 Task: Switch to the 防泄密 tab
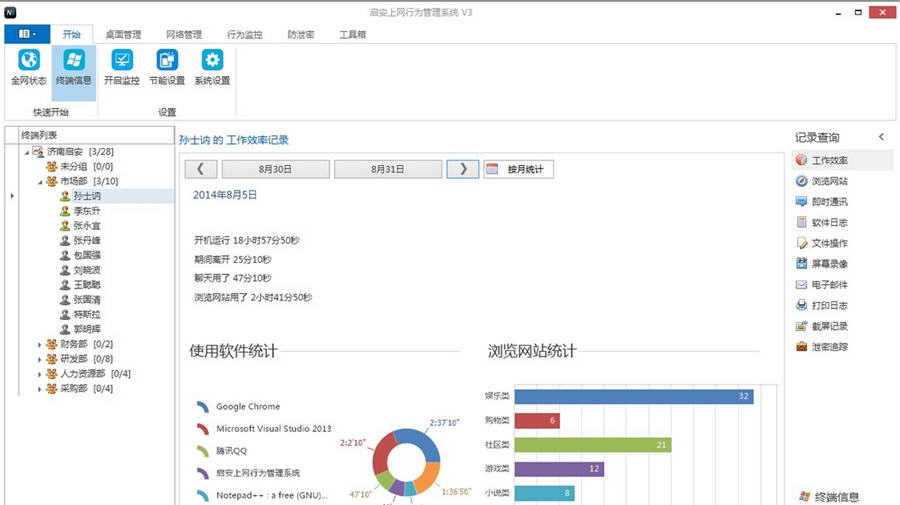tap(301, 34)
